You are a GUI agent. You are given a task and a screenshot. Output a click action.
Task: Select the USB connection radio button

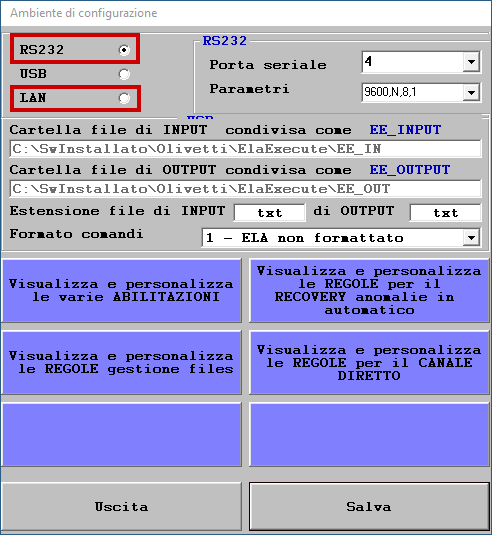pos(124,74)
